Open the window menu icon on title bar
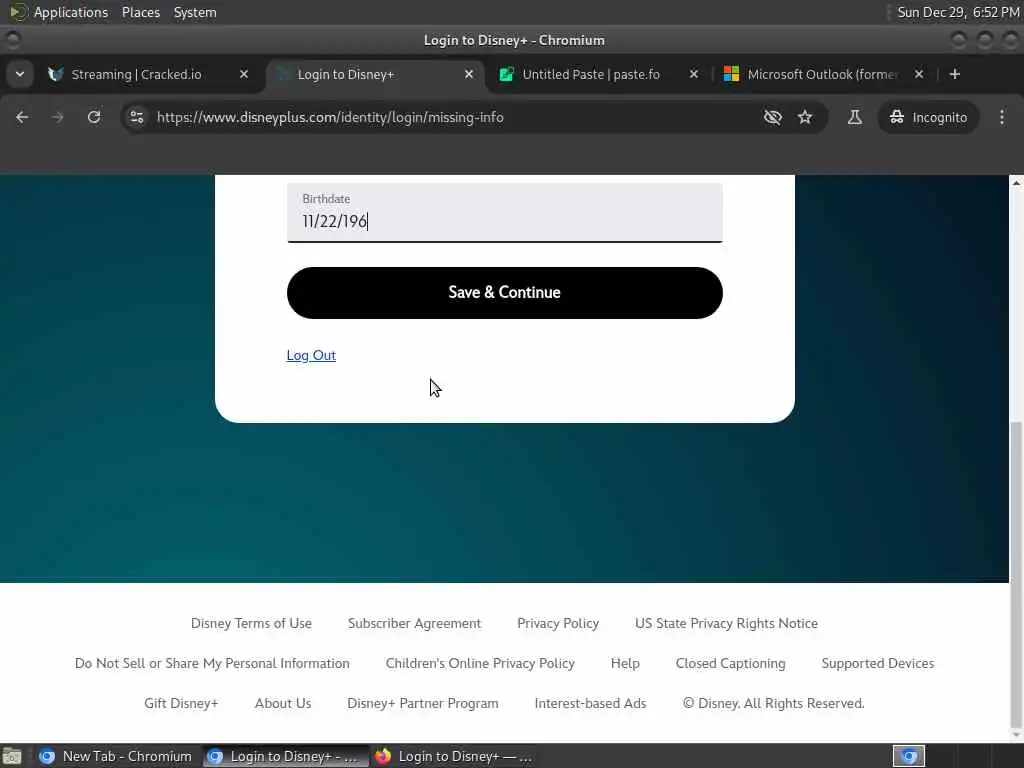 [x=13, y=40]
